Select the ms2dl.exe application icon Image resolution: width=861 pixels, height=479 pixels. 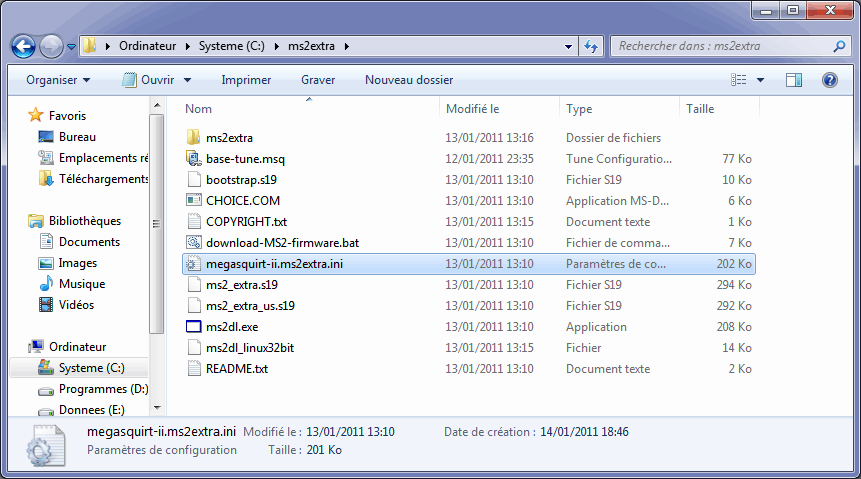194,327
